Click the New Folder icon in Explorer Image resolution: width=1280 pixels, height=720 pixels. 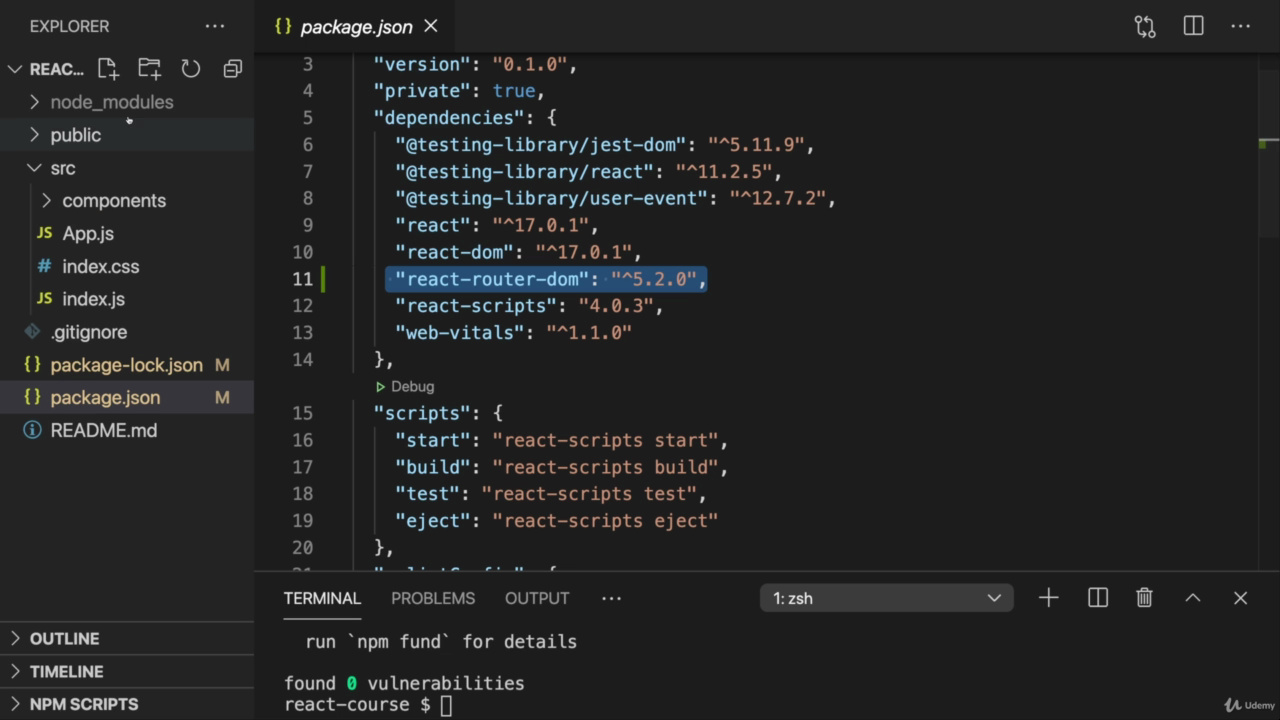point(149,69)
